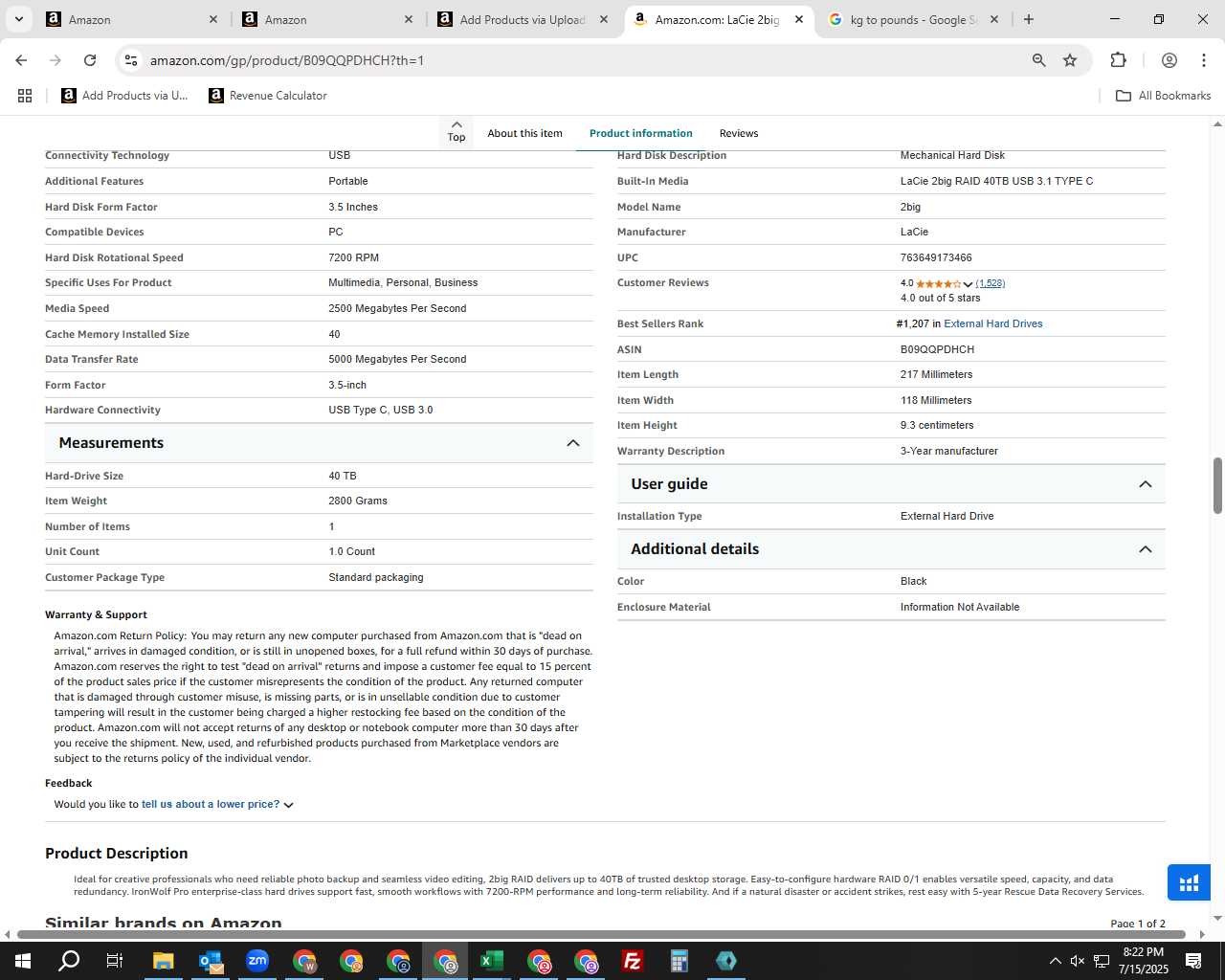Click the Item Weight value 2800 Grams
Screen dimensions: 1225x980
[358, 501]
